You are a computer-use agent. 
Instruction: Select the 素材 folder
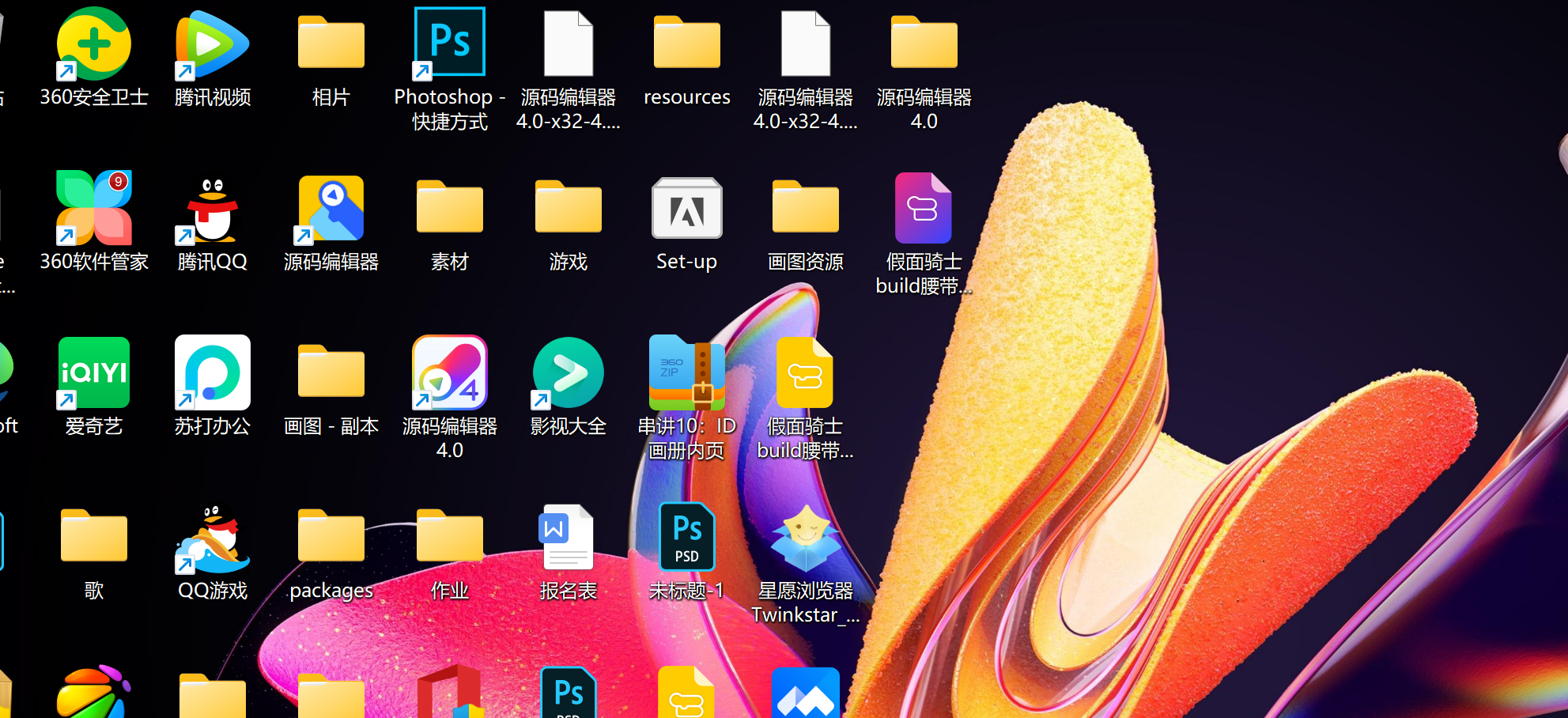tap(450, 207)
